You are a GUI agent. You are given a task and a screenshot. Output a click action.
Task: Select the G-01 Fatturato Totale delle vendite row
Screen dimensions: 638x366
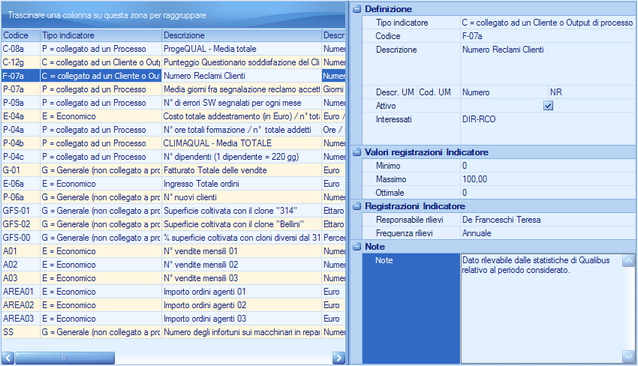click(x=173, y=170)
